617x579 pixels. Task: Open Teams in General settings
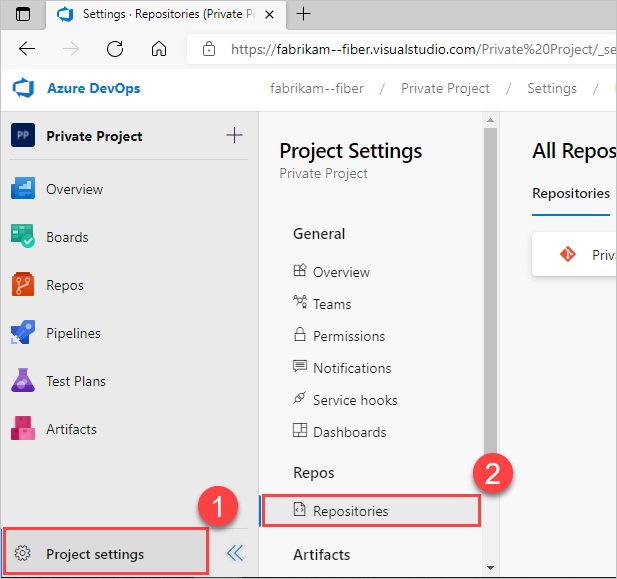click(332, 304)
